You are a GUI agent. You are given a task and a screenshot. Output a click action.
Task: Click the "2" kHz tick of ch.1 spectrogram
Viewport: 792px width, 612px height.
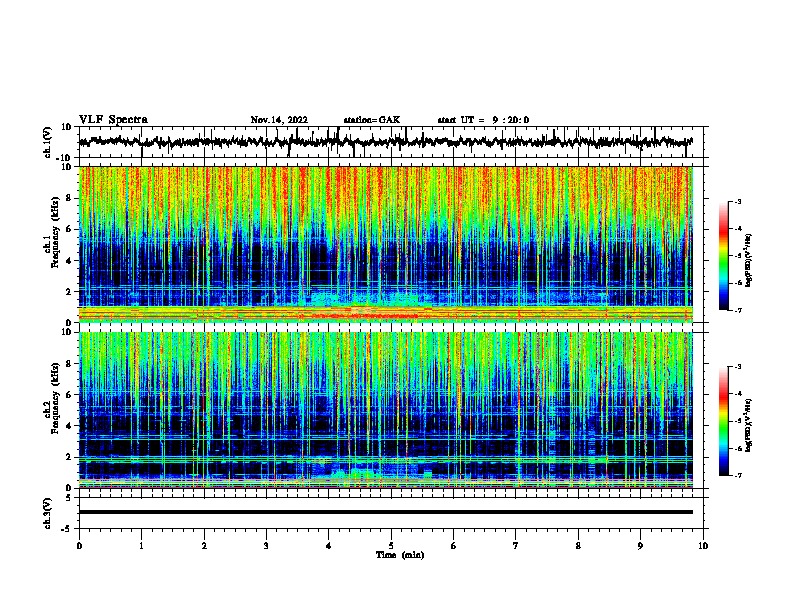(69, 291)
